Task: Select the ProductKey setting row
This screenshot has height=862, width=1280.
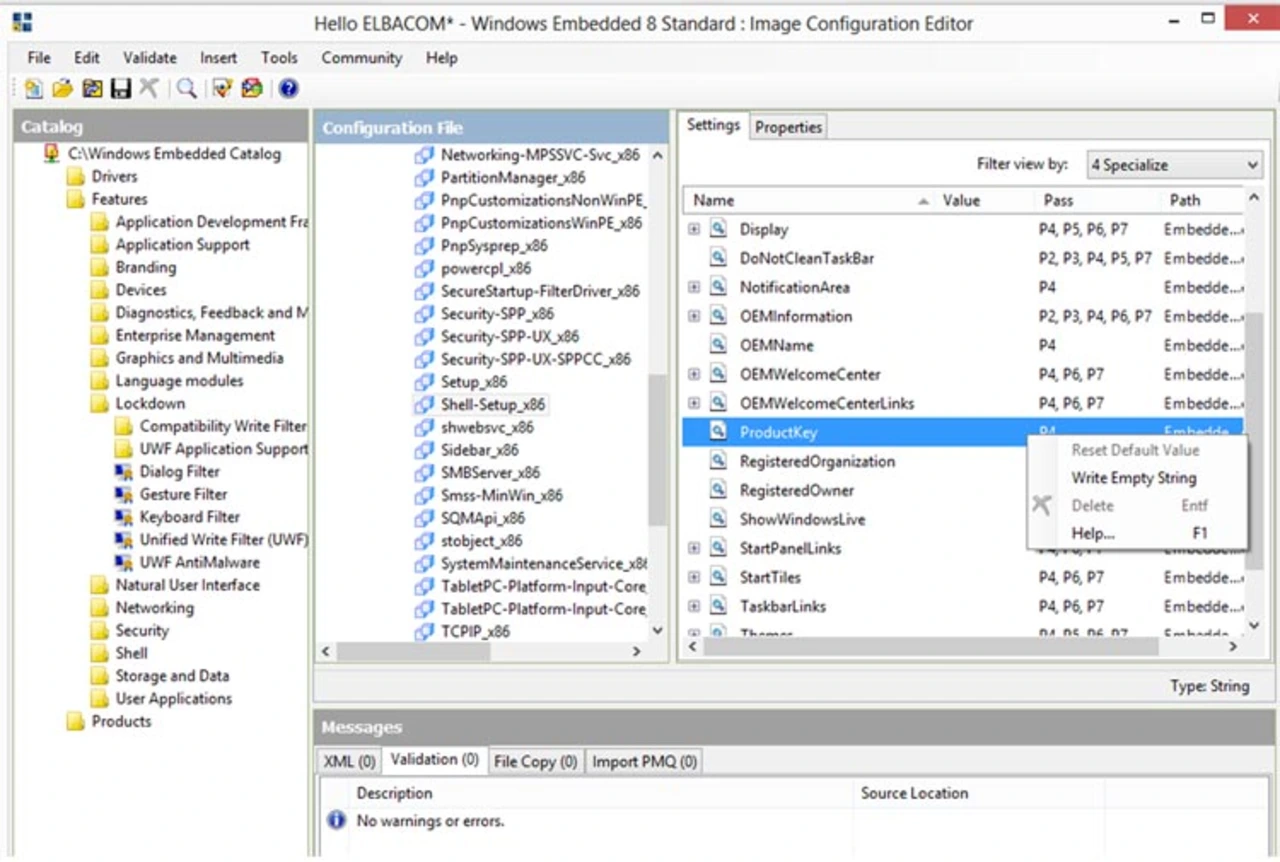Action: [962, 432]
